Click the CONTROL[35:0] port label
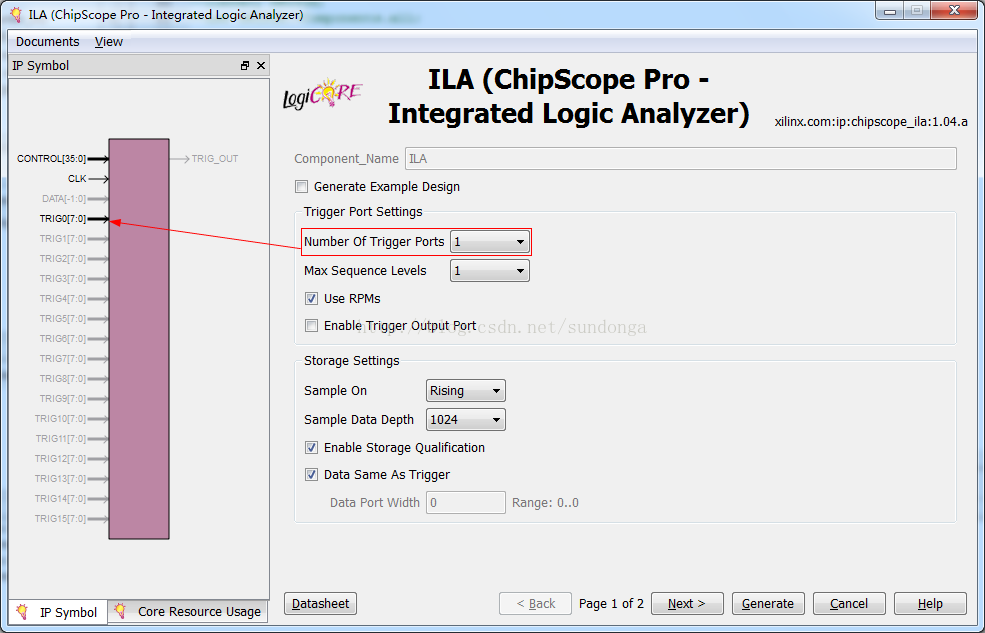The width and height of the screenshot is (985, 633). 52,159
